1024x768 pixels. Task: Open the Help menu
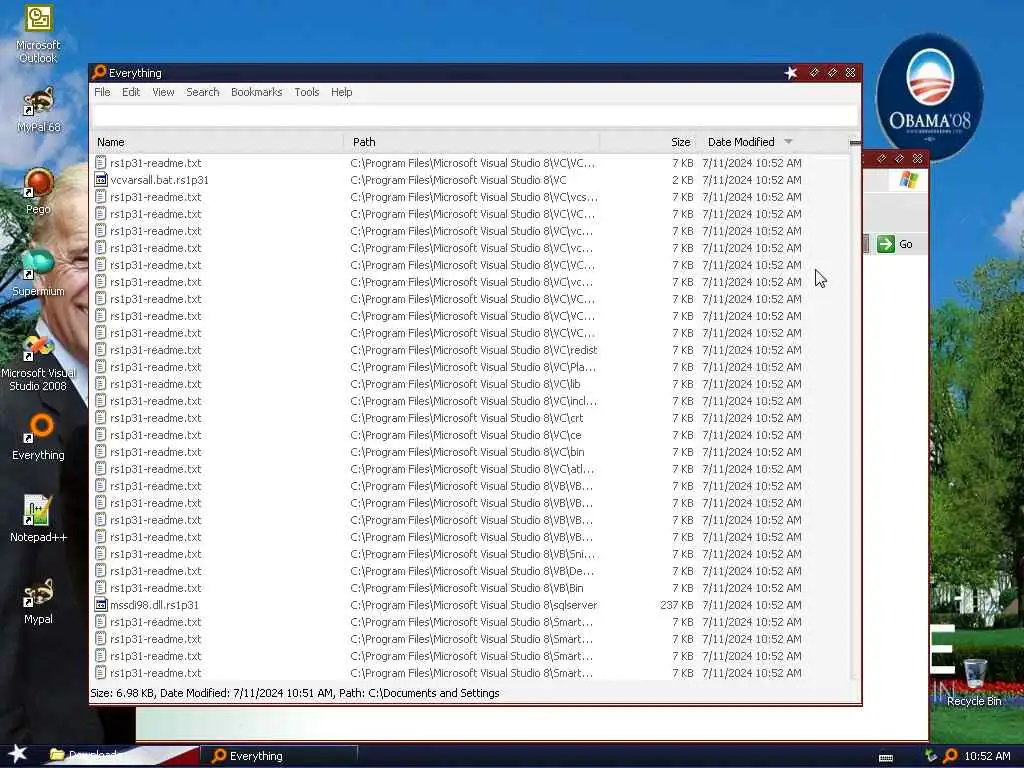(342, 92)
